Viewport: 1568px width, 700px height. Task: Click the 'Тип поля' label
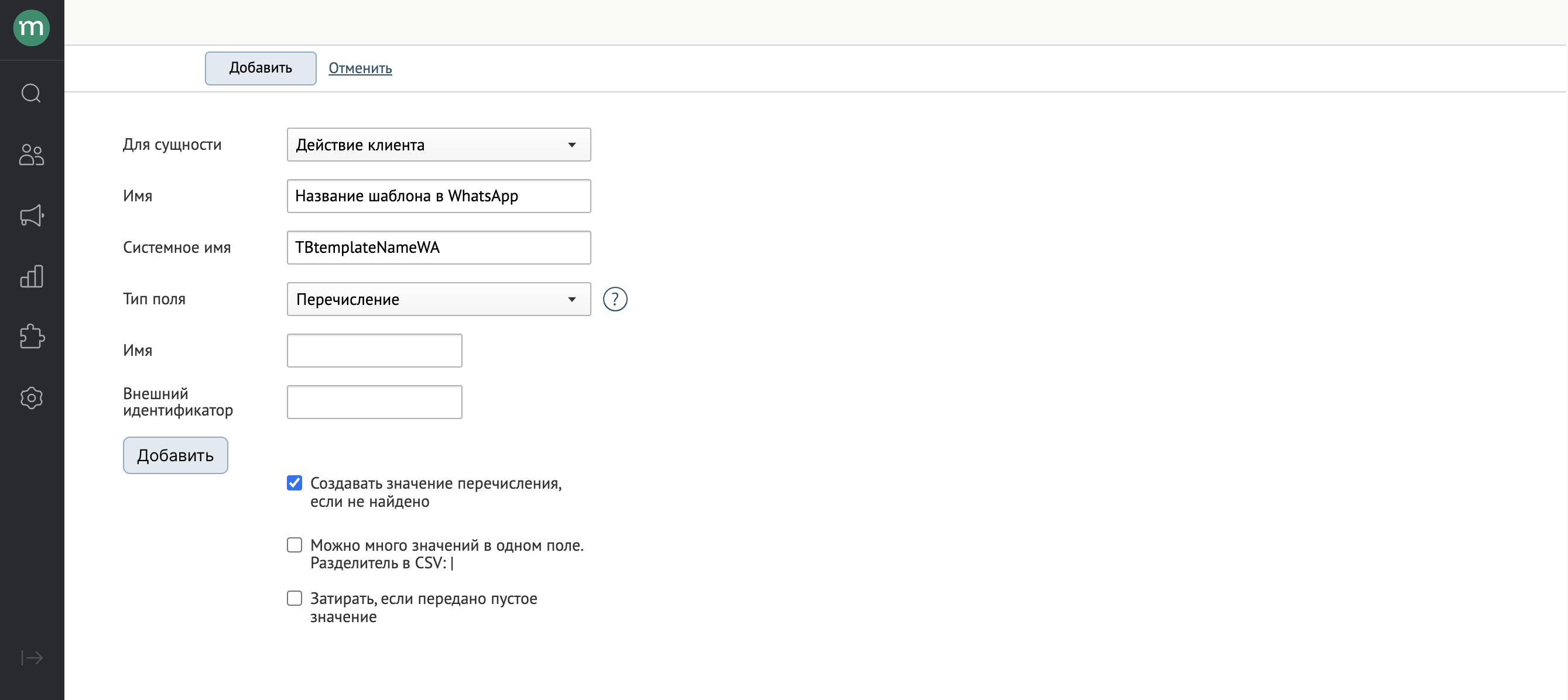(155, 299)
